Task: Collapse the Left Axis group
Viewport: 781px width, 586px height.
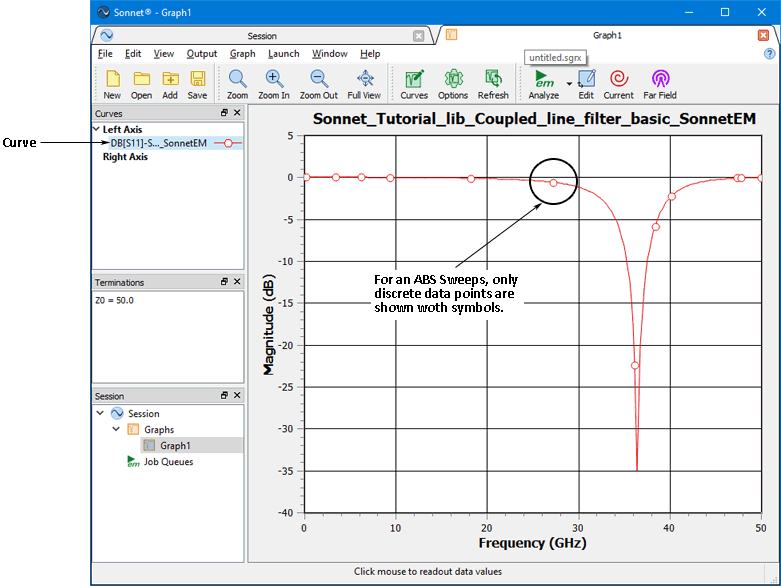Action: (x=97, y=129)
